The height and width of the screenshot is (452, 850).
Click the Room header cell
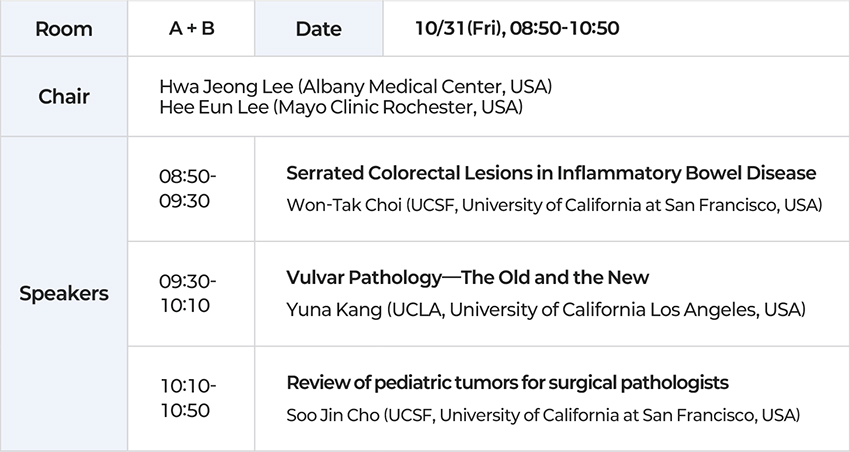click(63, 28)
